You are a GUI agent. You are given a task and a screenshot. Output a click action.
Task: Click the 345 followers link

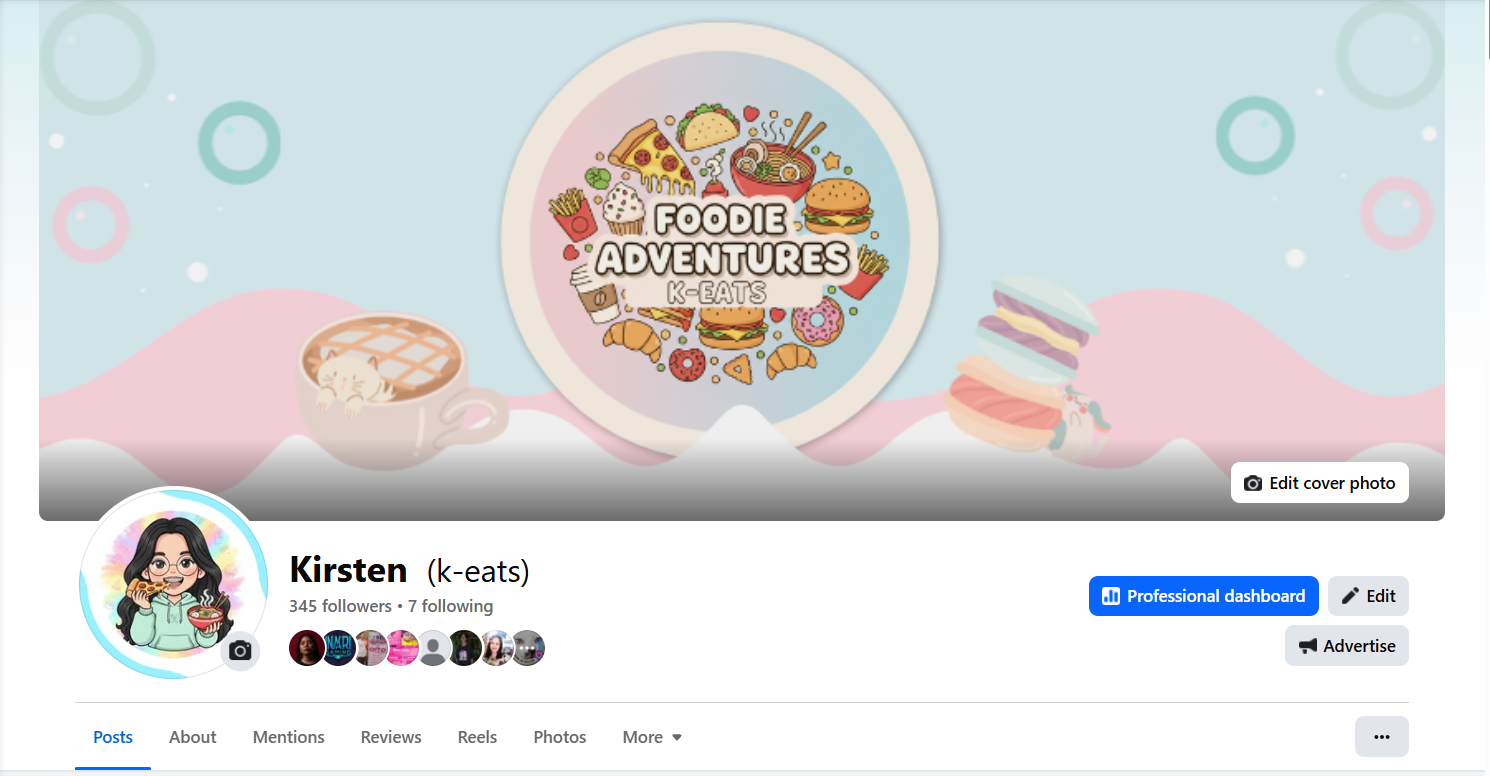pos(340,606)
